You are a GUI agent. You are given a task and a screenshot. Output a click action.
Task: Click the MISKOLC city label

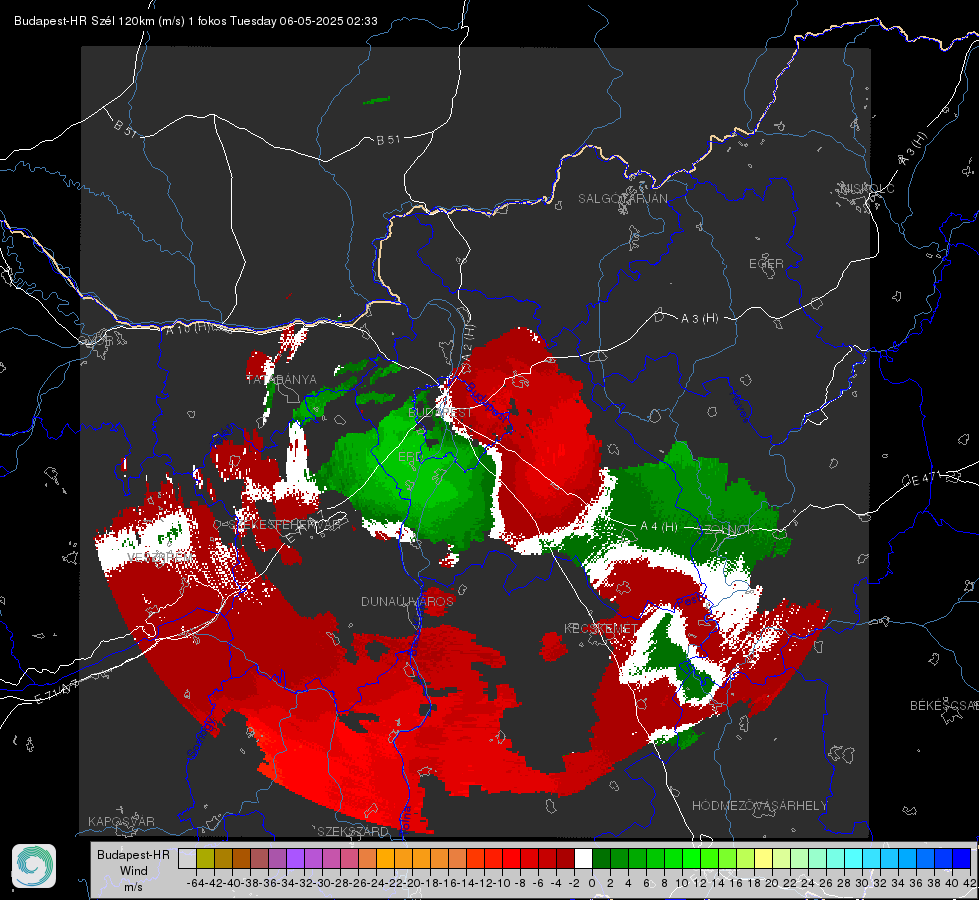(867, 188)
